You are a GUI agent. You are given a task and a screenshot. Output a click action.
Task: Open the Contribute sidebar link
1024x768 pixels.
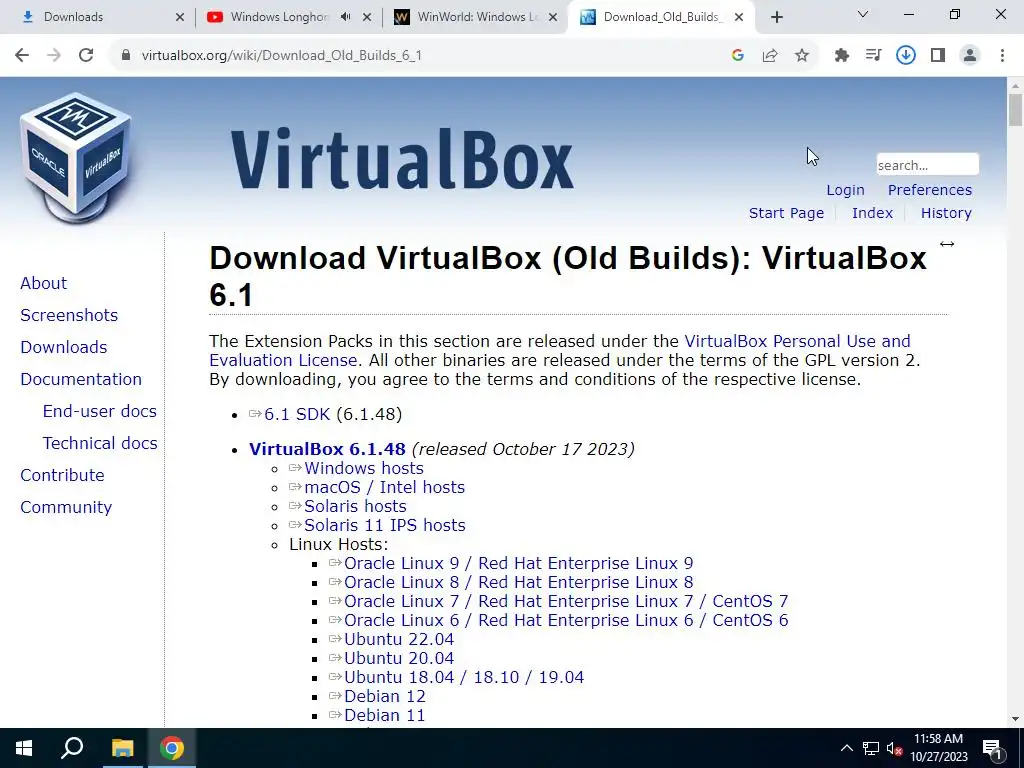click(62, 475)
